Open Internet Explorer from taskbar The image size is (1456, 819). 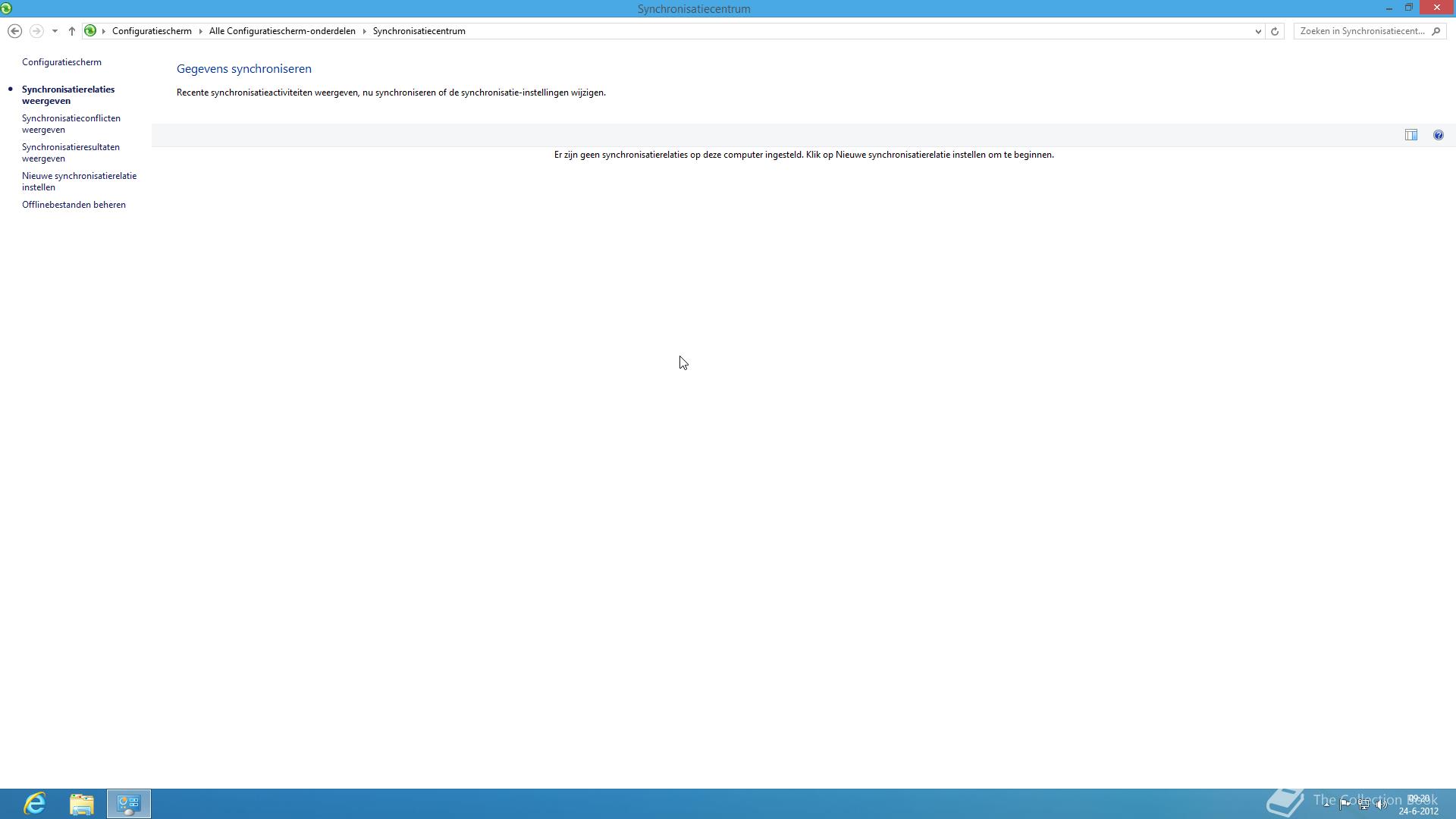point(35,803)
